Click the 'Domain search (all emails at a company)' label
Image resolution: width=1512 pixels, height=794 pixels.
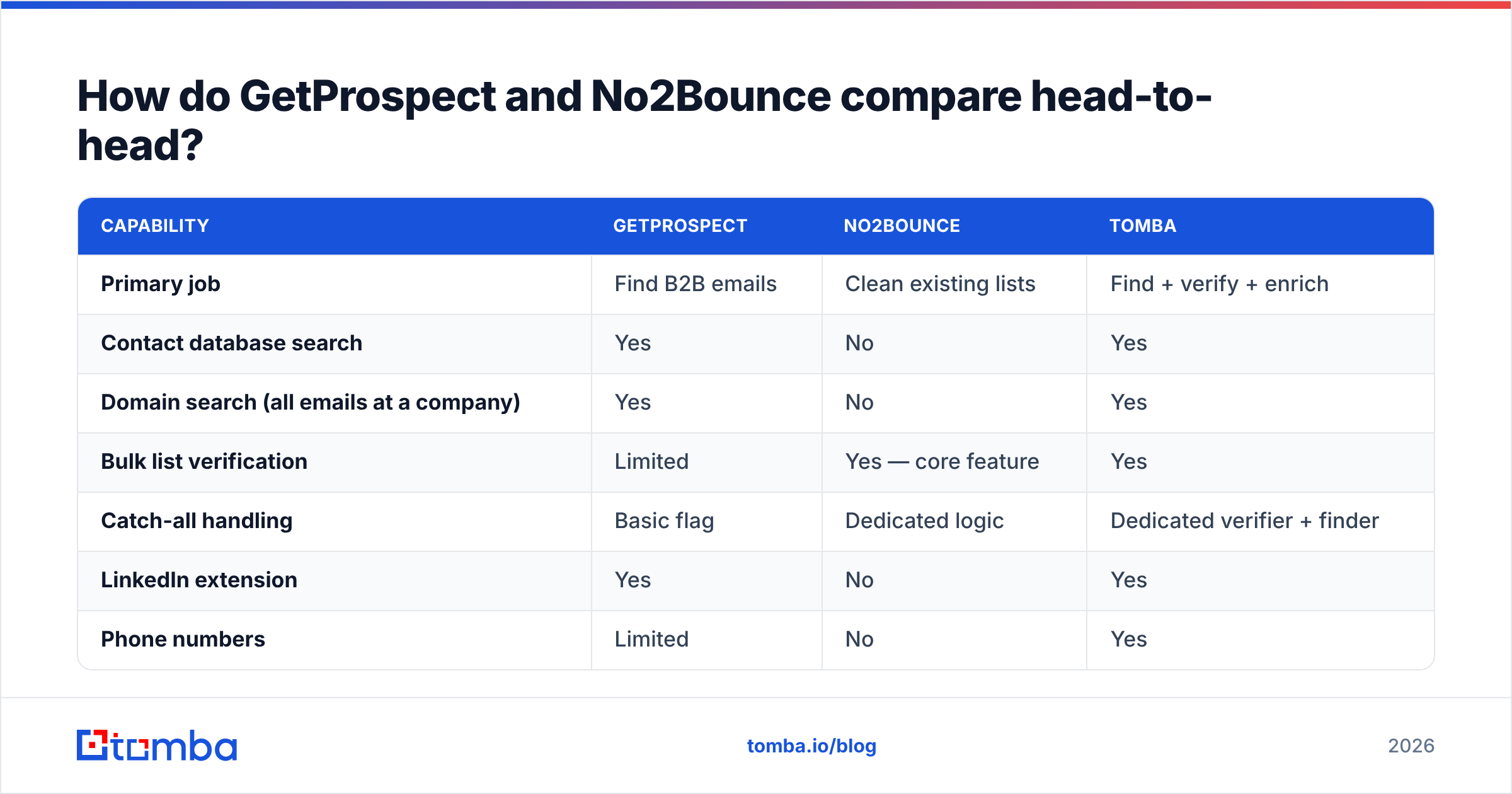tap(311, 403)
